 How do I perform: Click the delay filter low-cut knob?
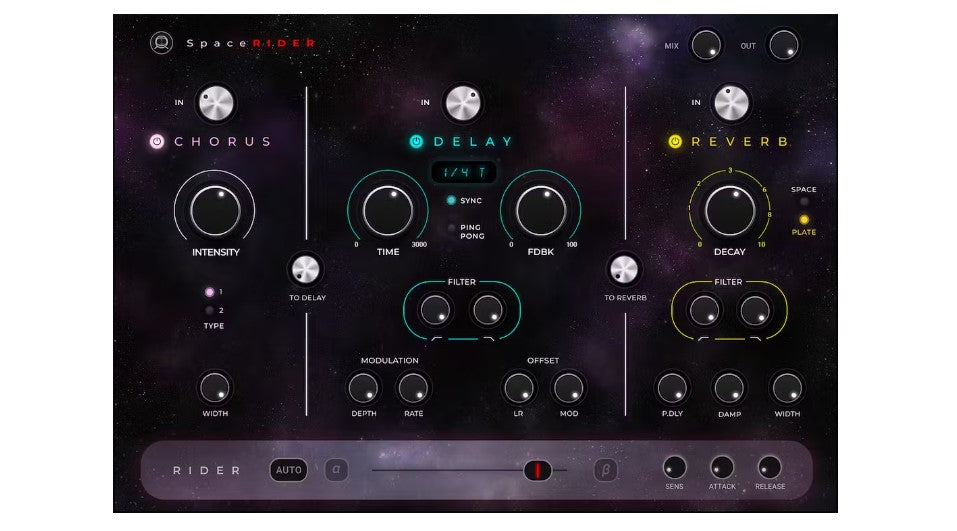tap(435, 310)
